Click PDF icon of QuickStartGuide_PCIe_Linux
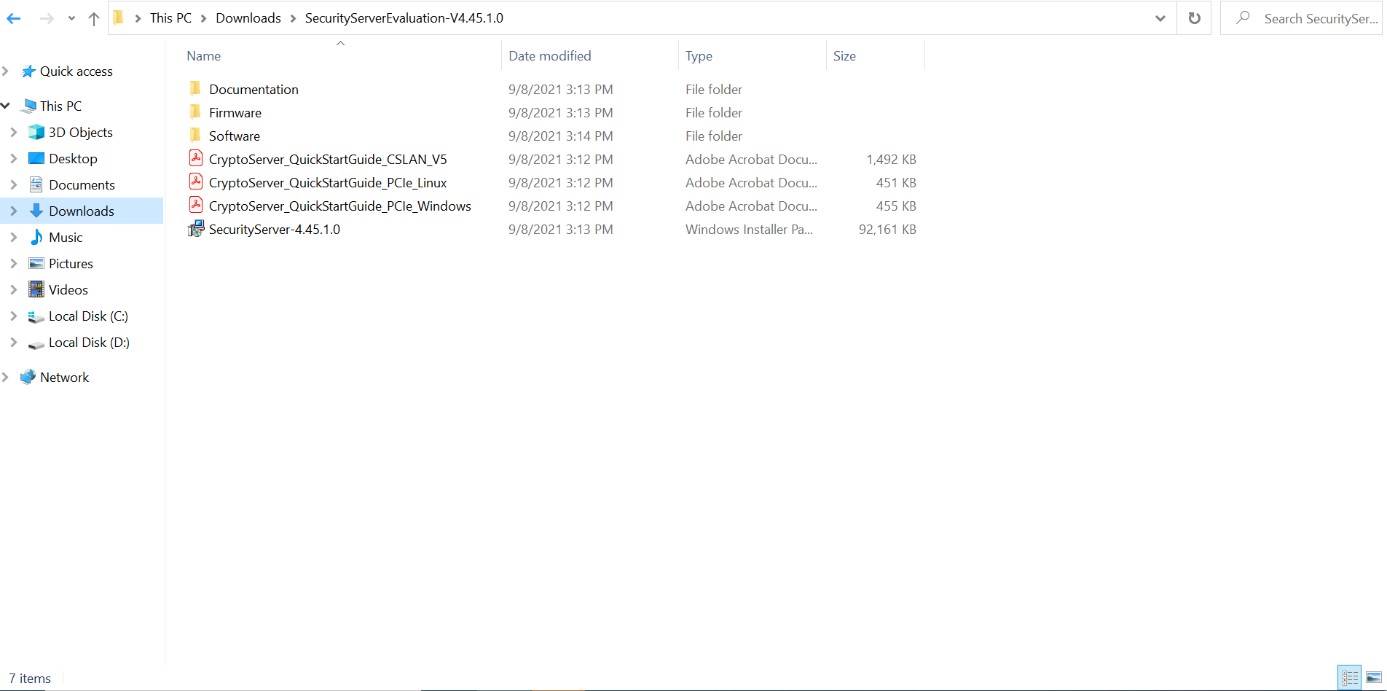The height and width of the screenshot is (691, 1387). (x=196, y=182)
